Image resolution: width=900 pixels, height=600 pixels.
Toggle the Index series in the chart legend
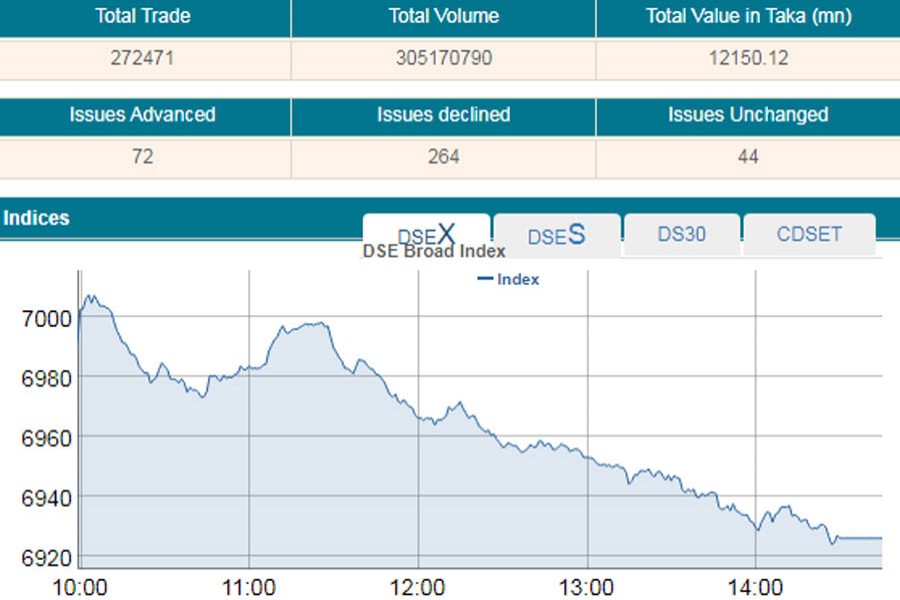pyautogui.click(x=509, y=279)
